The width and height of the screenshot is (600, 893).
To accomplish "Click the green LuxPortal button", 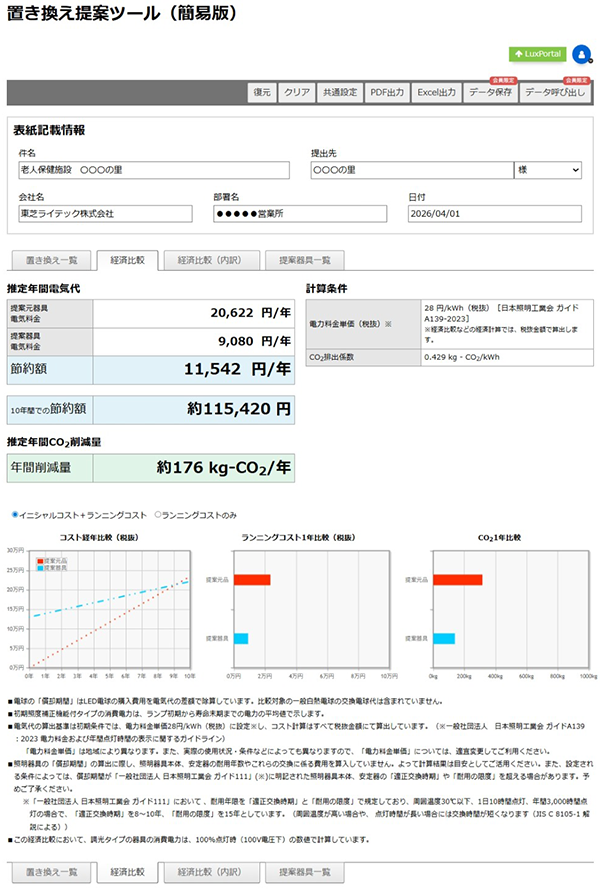I will coord(537,54).
